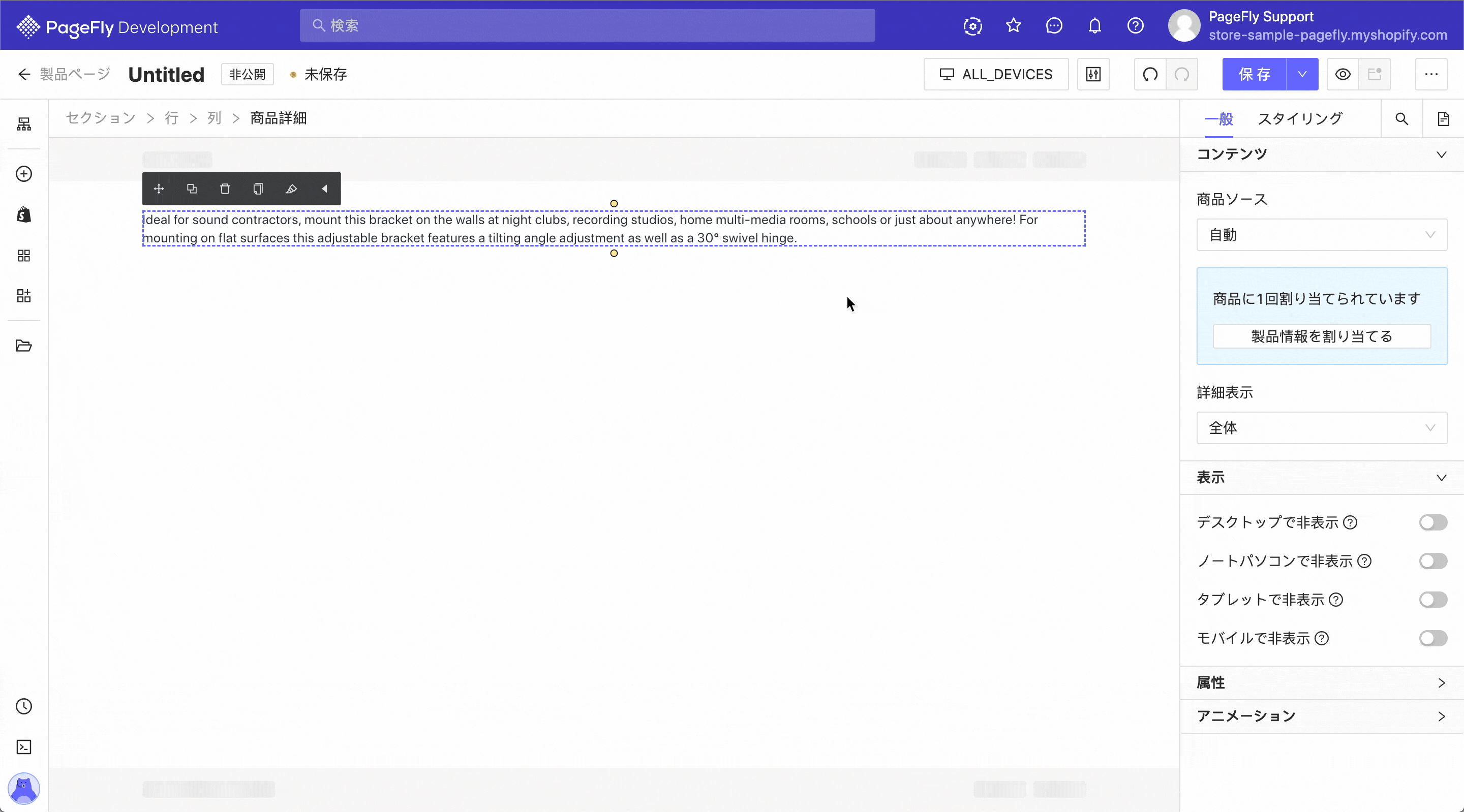Expand the 属性 section
Image resolution: width=1464 pixels, height=812 pixels.
pyautogui.click(x=1322, y=682)
